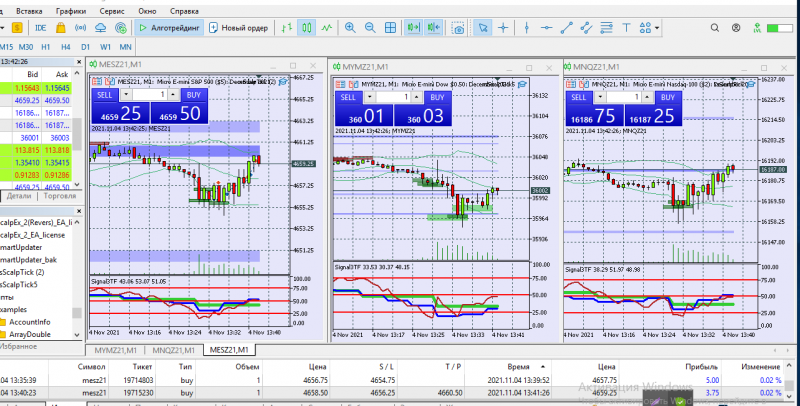
Task: Select the H4 timeframe
Action: pos(65,47)
